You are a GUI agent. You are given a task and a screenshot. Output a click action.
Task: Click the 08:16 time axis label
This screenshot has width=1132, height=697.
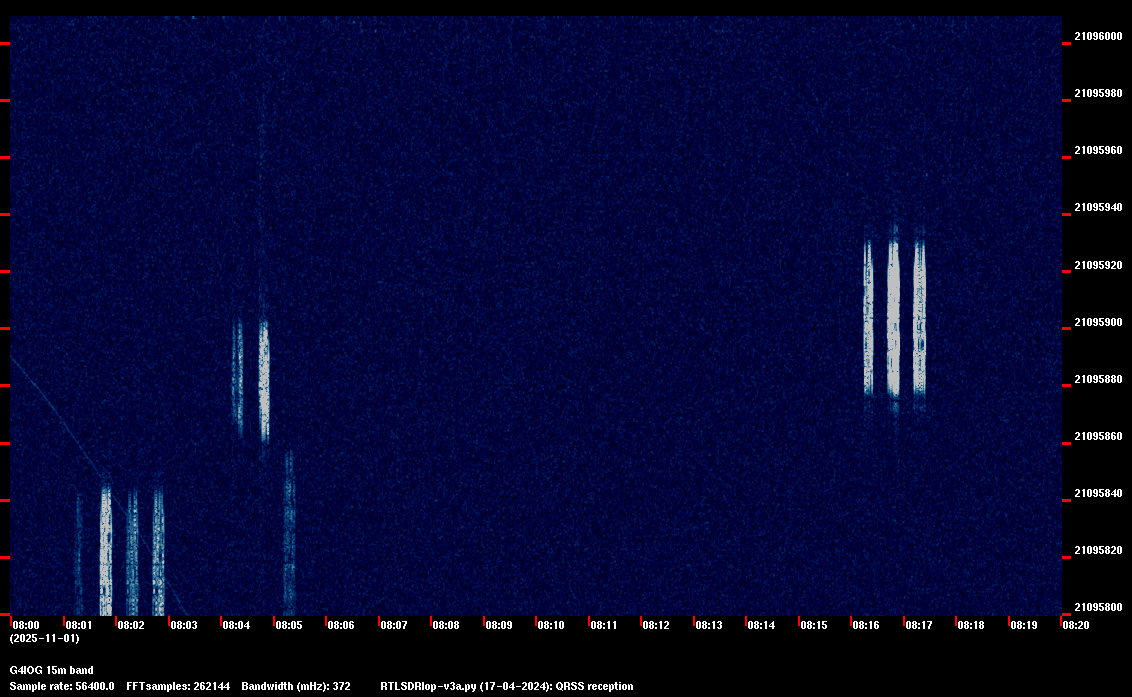click(866, 625)
